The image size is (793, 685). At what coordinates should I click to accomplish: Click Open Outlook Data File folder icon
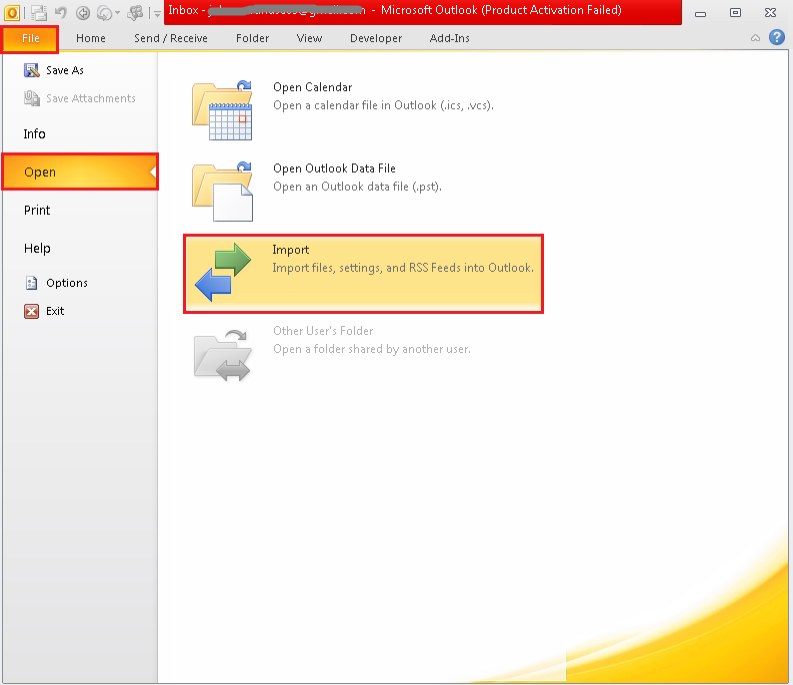point(223,192)
